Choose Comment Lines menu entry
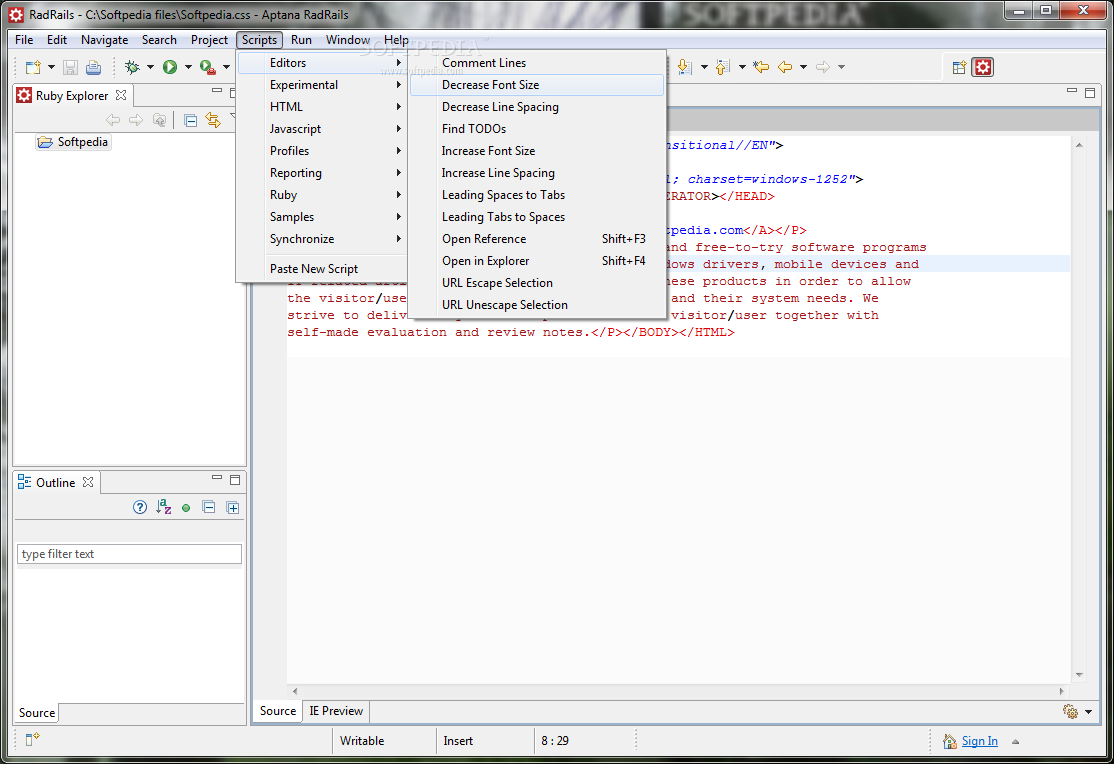This screenshot has width=1114, height=764. click(x=537, y=63)
